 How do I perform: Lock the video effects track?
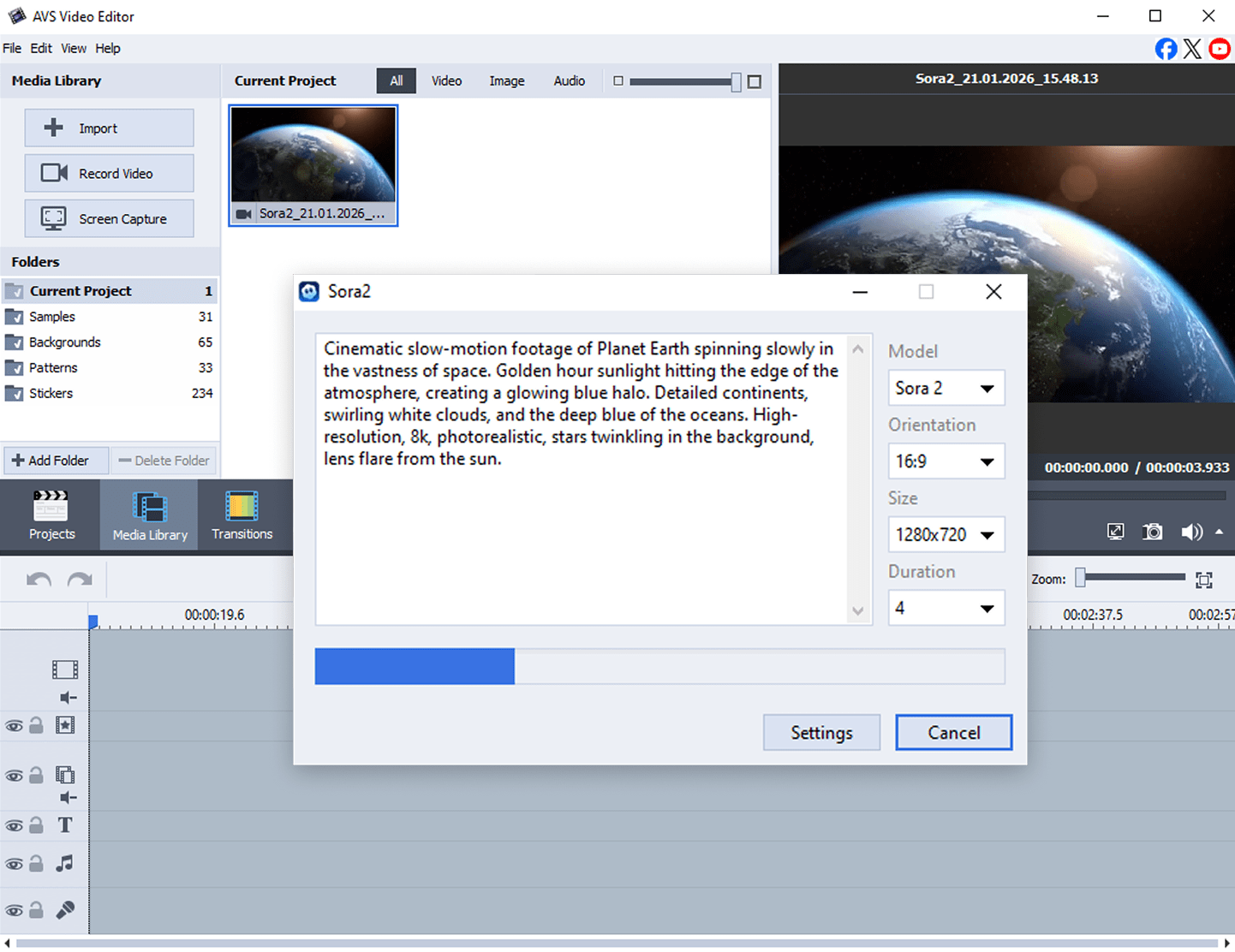[x=36, y=725]
